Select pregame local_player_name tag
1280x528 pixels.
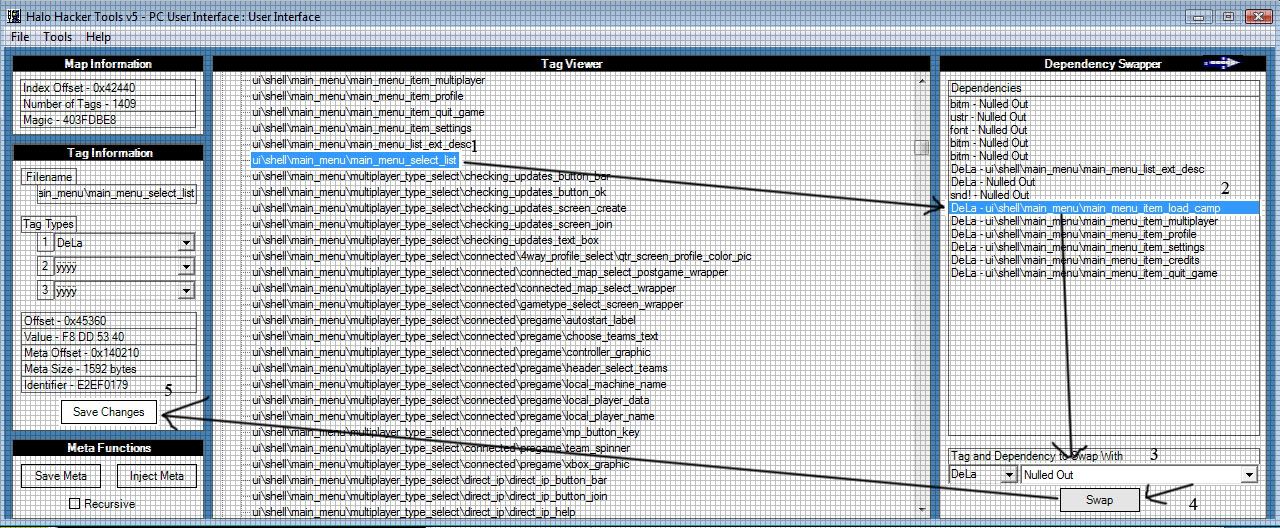pyautogui.click(x=452, y=416)
